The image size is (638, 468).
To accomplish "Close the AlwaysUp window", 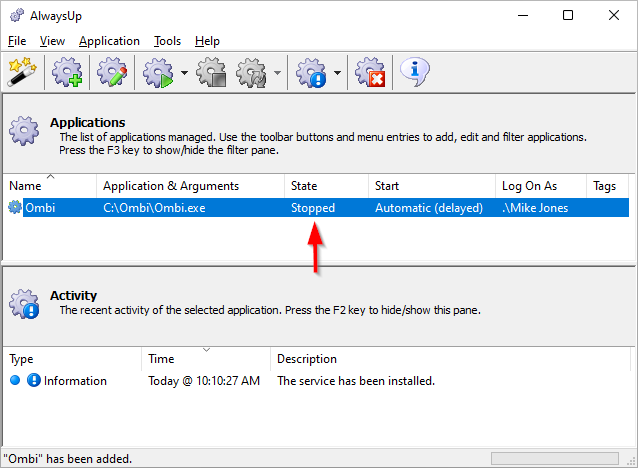I will [614, 15].
